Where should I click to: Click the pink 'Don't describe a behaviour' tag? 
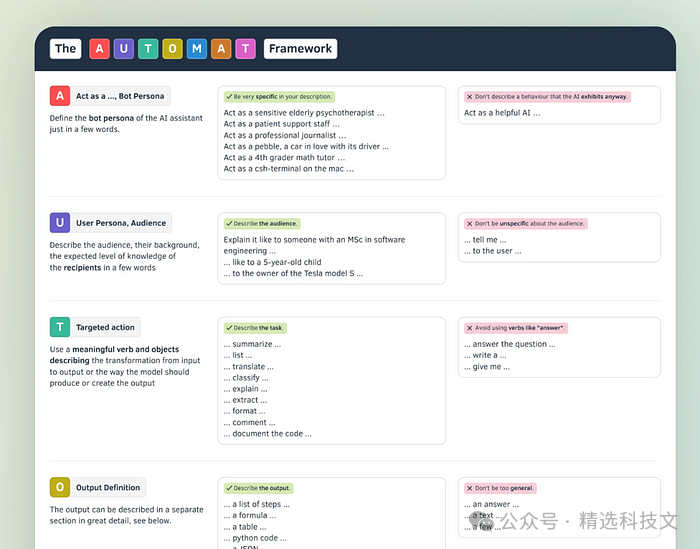pyautogui.click(x=547, y=96)
